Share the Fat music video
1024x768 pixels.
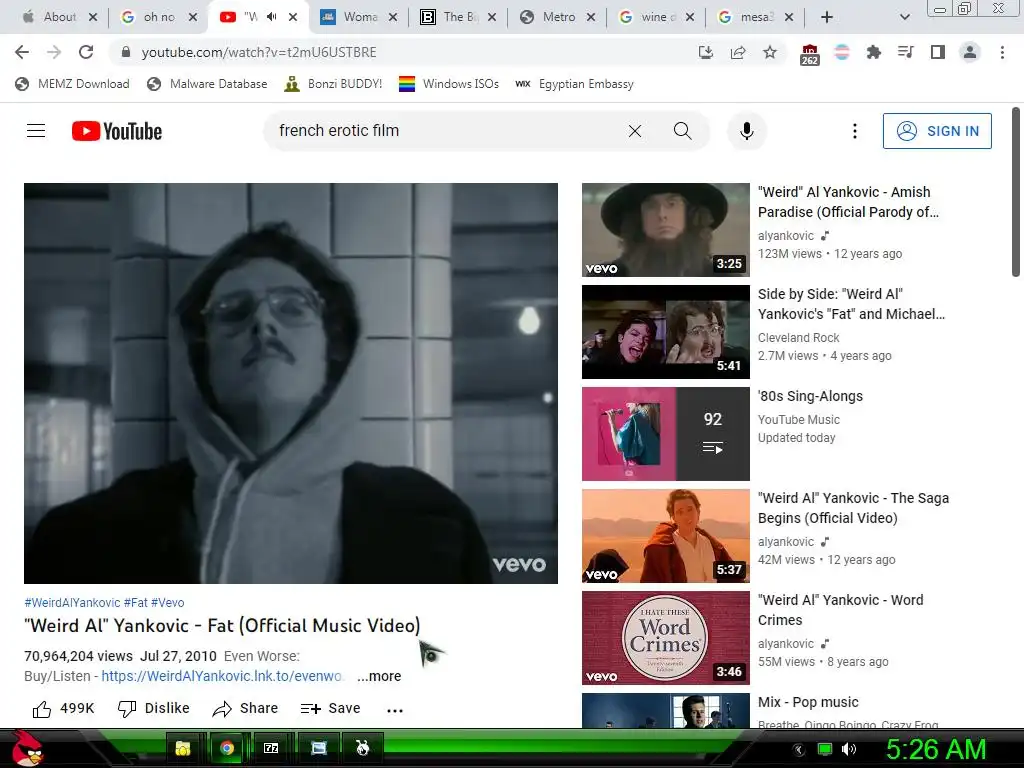[246, 709]
